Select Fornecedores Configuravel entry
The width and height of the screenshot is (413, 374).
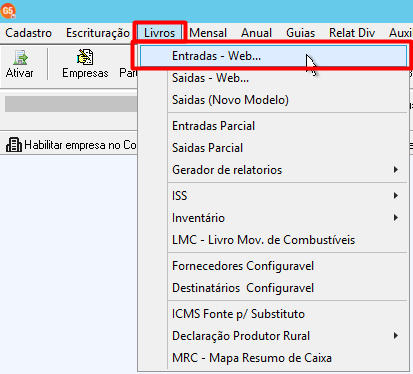tap(273, 266)
